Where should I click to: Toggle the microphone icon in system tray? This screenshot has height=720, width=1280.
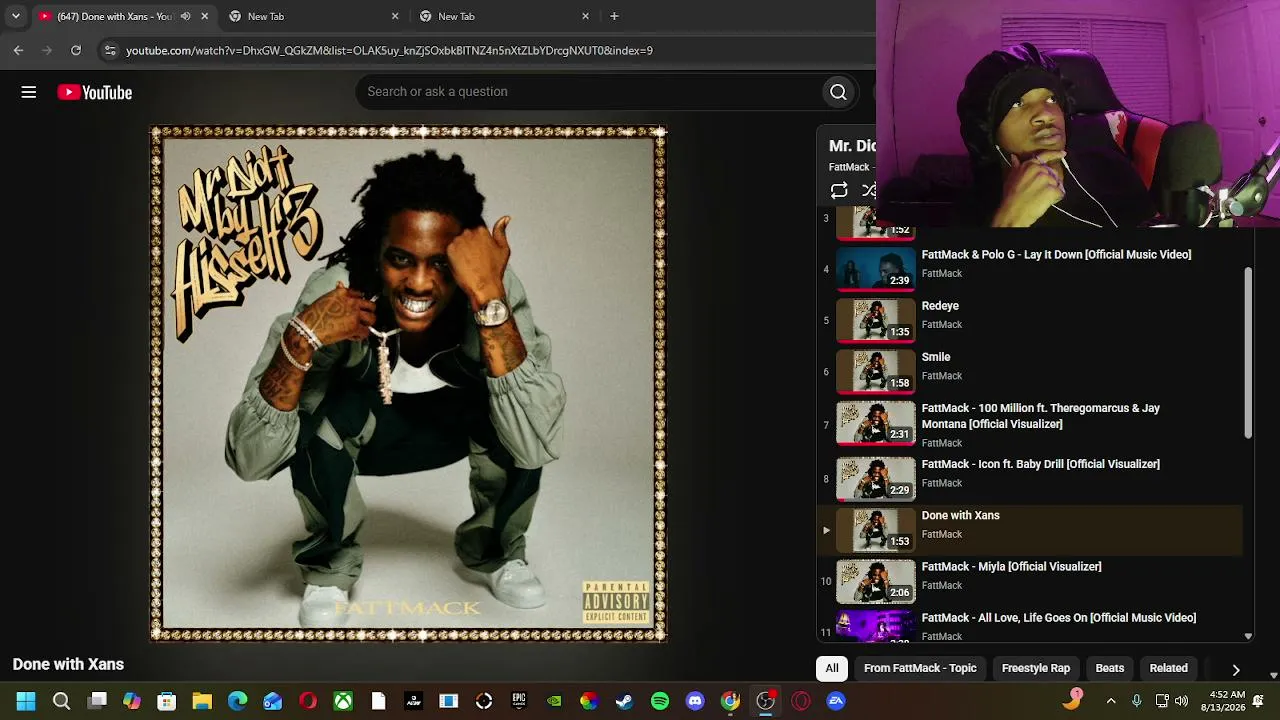tap(1136, 701)
